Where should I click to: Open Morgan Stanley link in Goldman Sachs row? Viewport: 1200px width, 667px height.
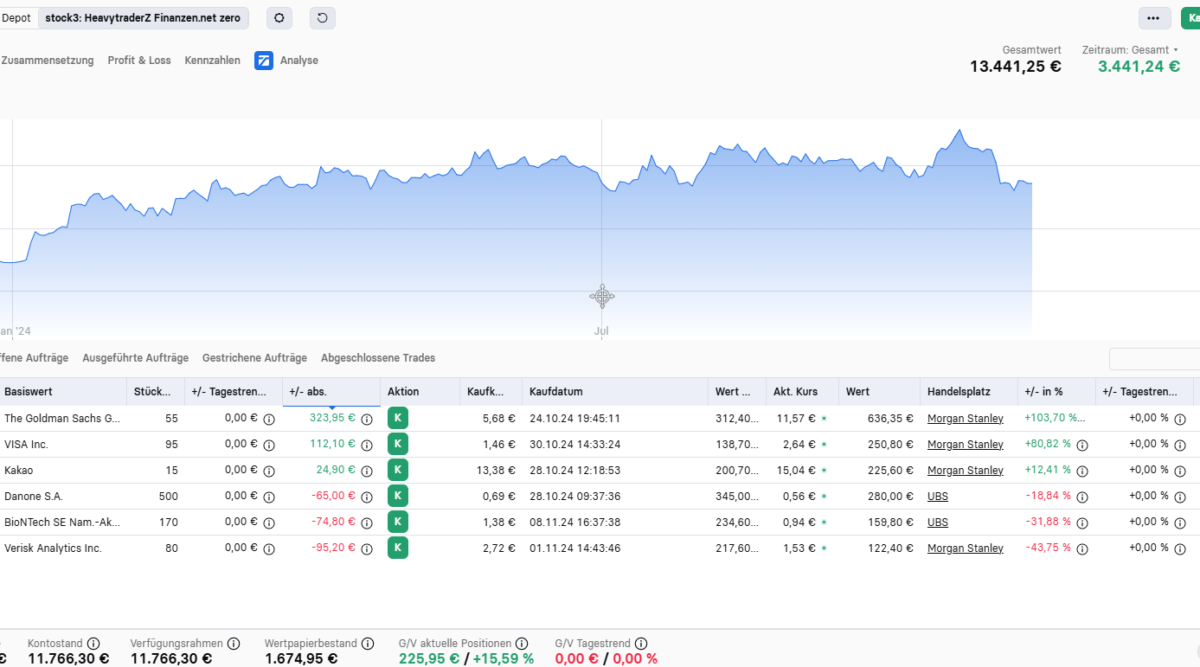click(x=965, y=418)
